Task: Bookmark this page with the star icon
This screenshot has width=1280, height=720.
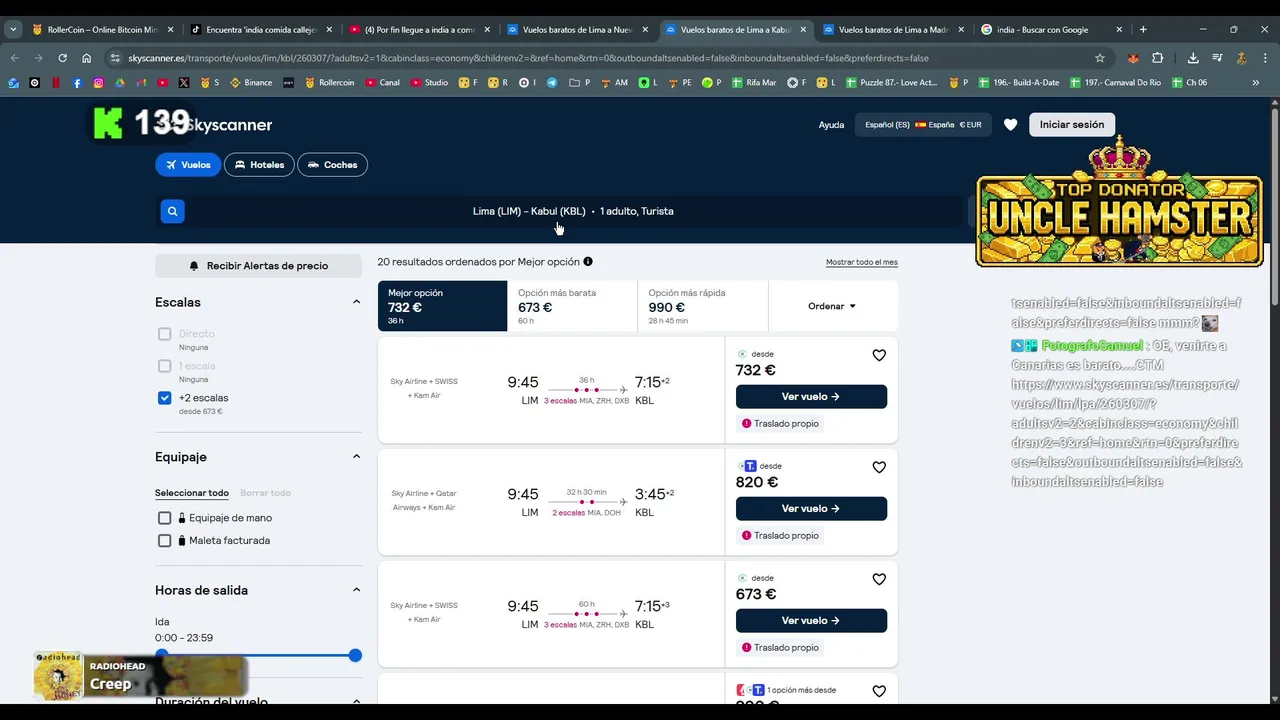Action: click(1100, 58)
